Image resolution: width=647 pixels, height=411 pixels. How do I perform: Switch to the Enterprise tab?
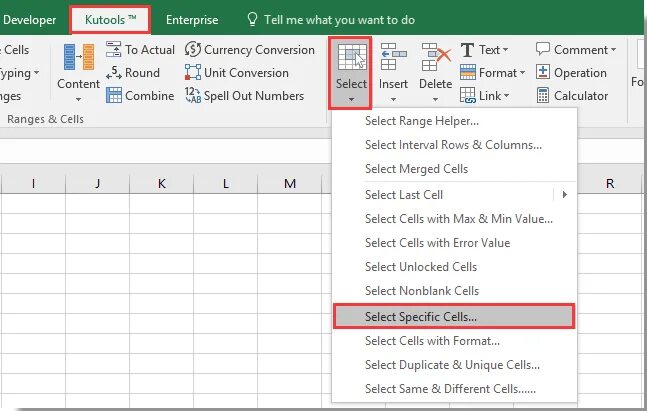192,20
